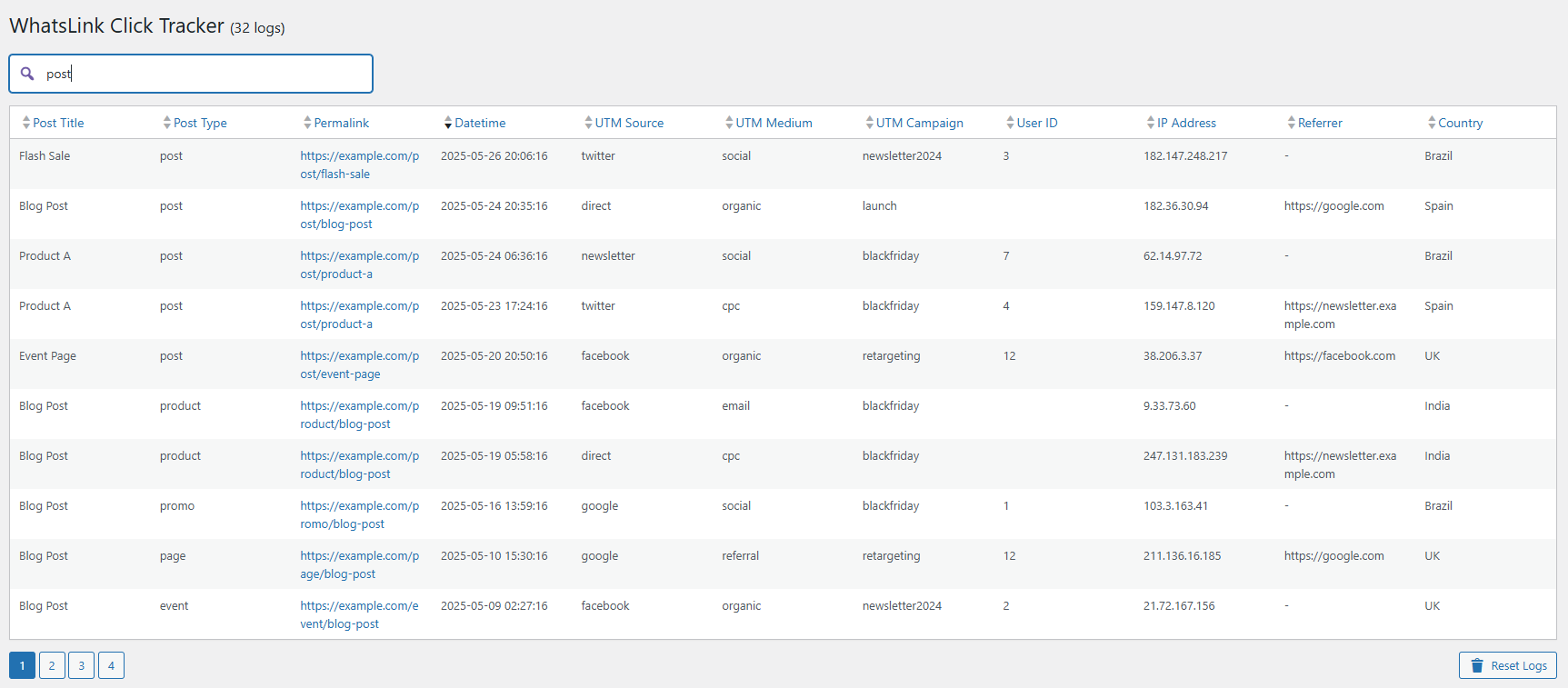Focus the search box containing "post"
1568x688 pixels.
[191, 74]
